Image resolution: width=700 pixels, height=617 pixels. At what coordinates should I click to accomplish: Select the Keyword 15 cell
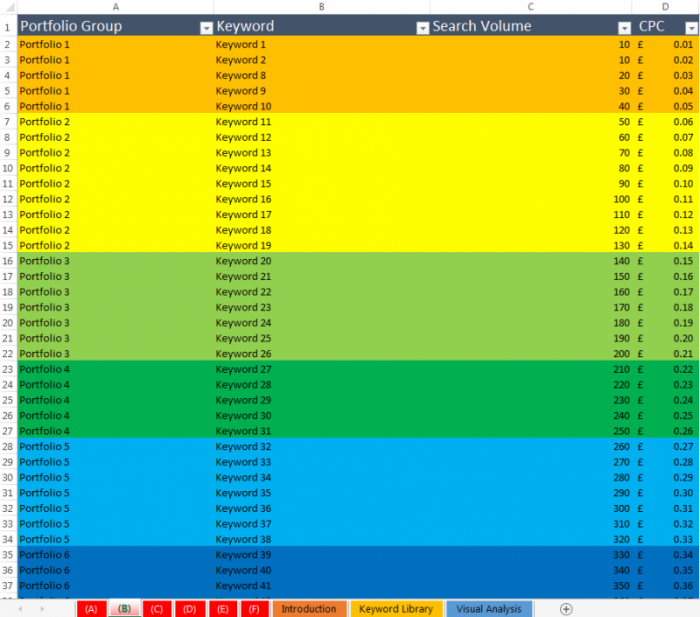pyautogui.click(x=321, y=183)
